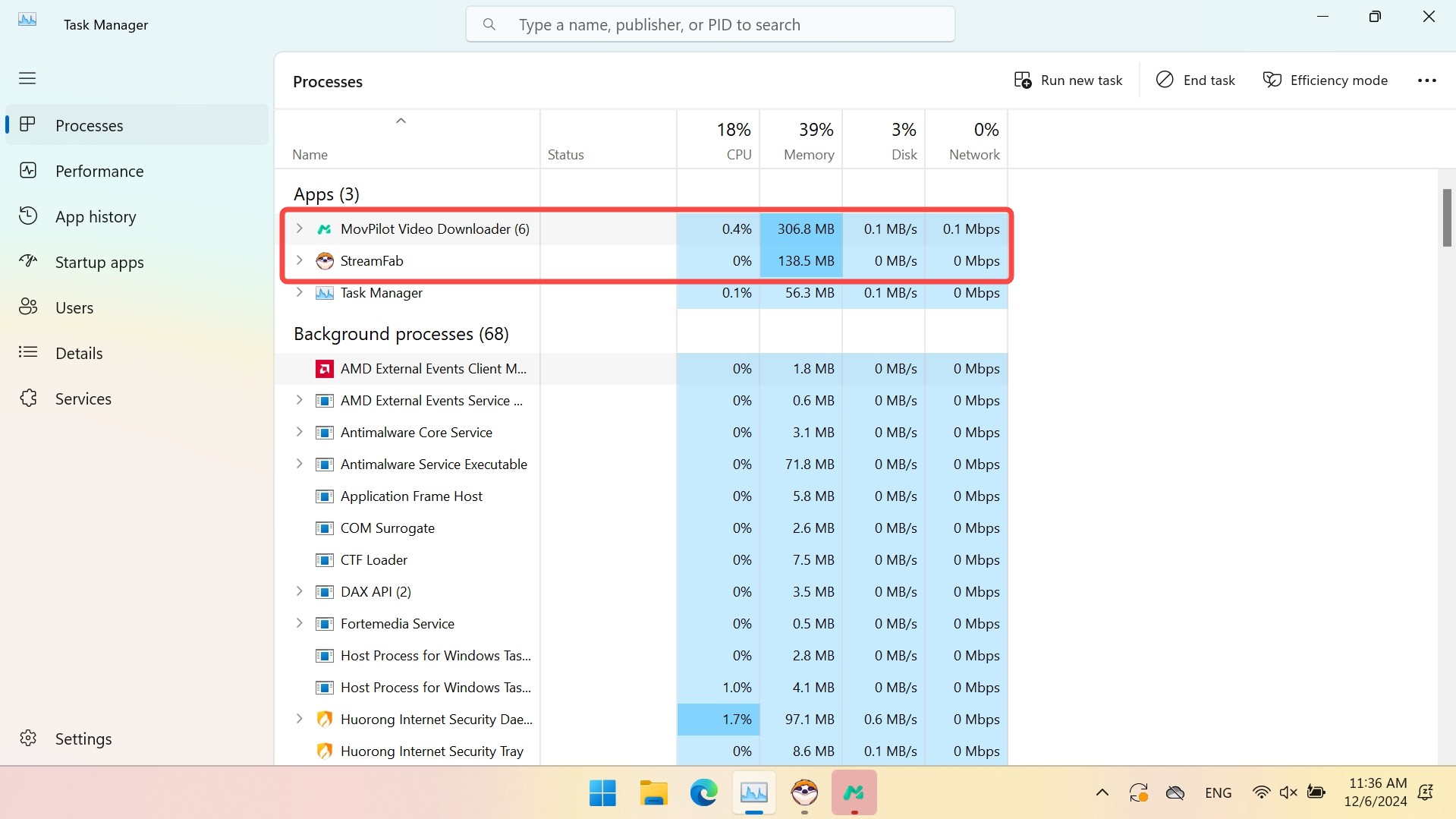Open the Services page
The height and width of the screenshot is (819, 1456).
137,398
